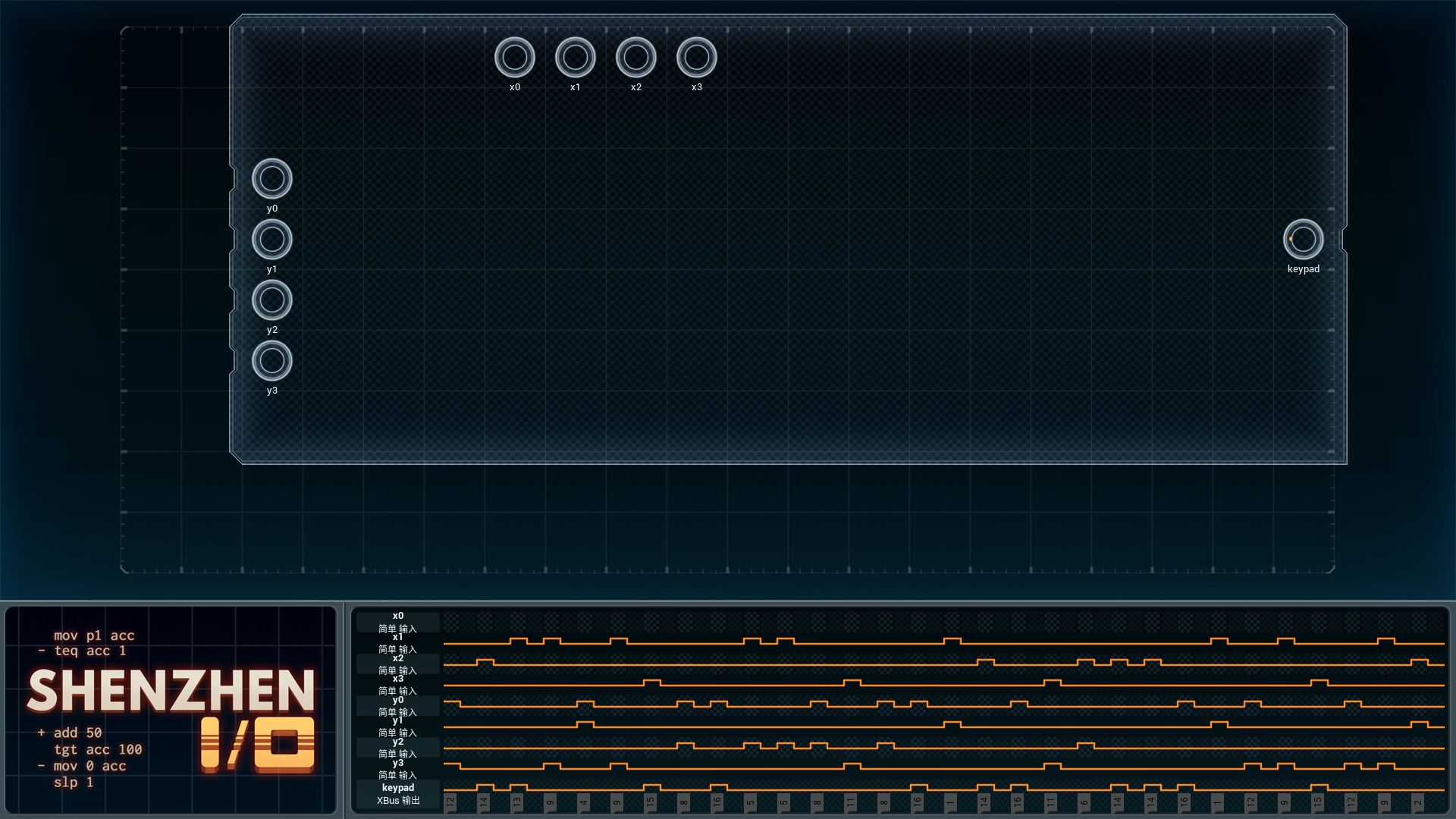The width and height of the screenshot is (1456, 819).
Task: Click the y3 signal waveform row
Action: point(943,767)
